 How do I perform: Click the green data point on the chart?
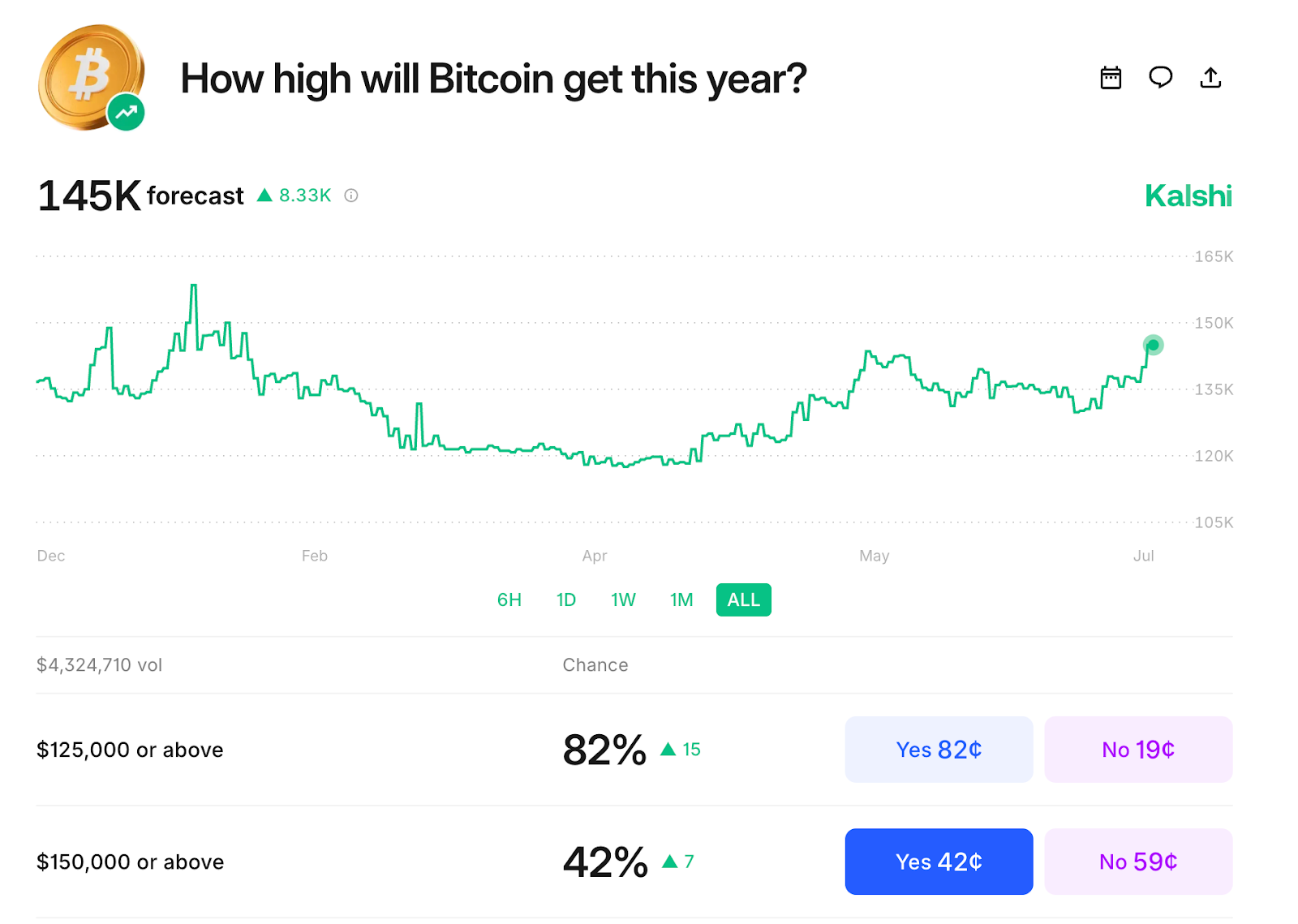1152,346
